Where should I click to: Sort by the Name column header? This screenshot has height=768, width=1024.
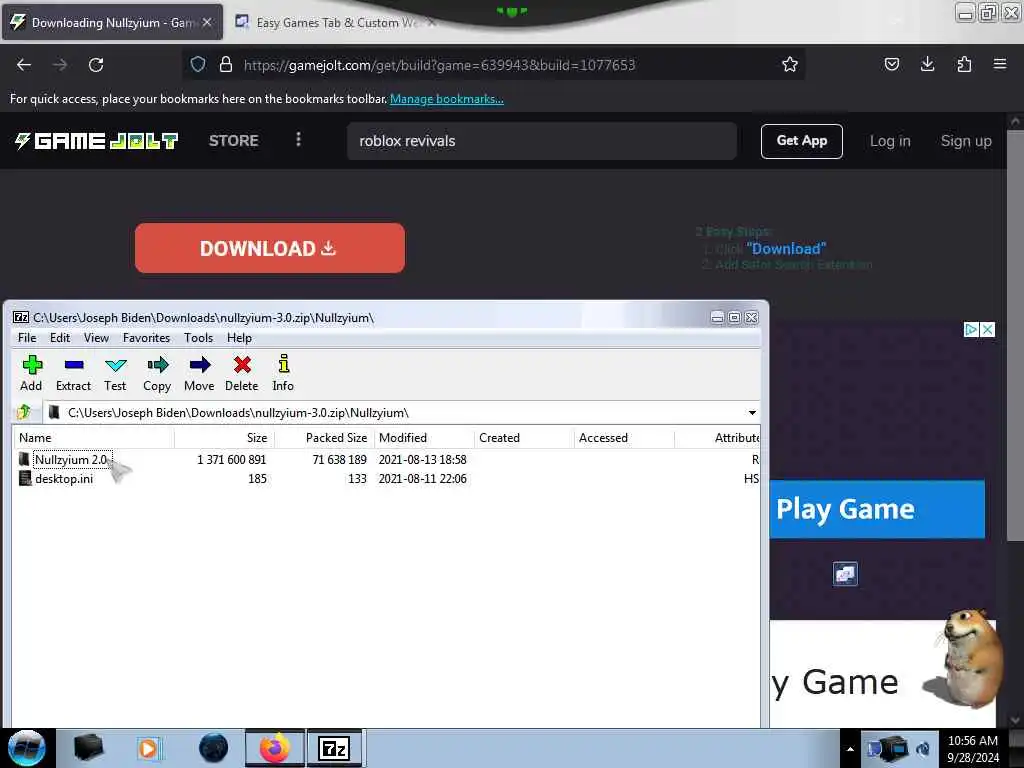(93, 438)
